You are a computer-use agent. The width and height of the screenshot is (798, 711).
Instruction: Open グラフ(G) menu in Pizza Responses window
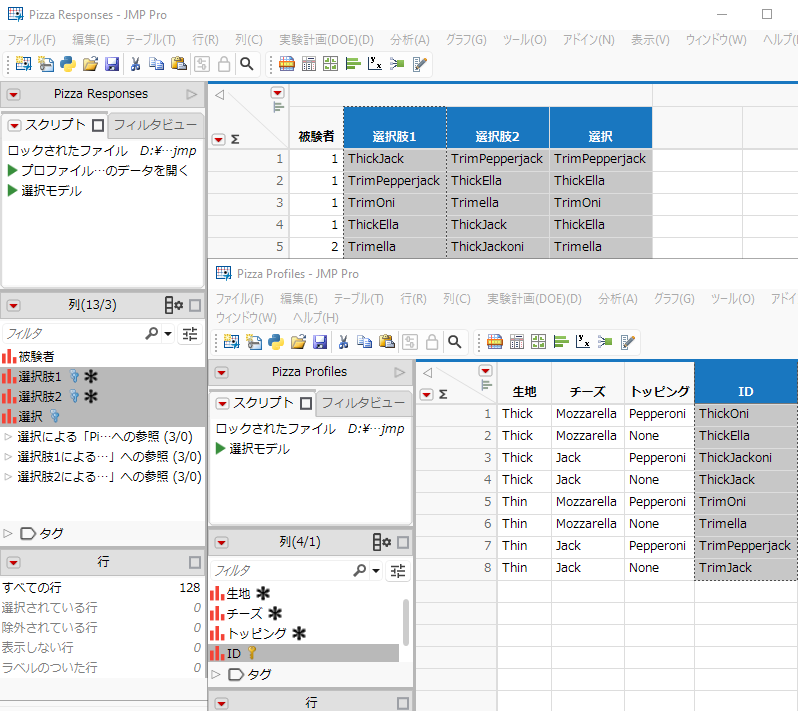[x=466, y=40]
